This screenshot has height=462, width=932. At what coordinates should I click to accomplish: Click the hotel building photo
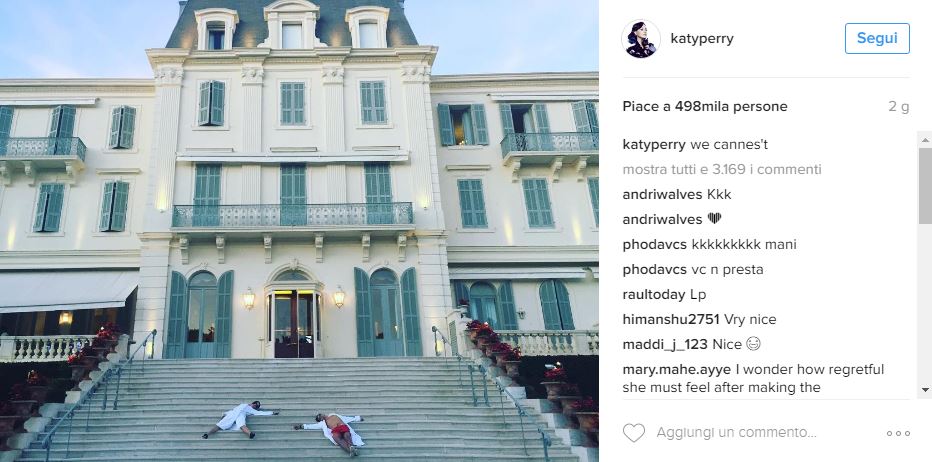click(x=299, y=231)
